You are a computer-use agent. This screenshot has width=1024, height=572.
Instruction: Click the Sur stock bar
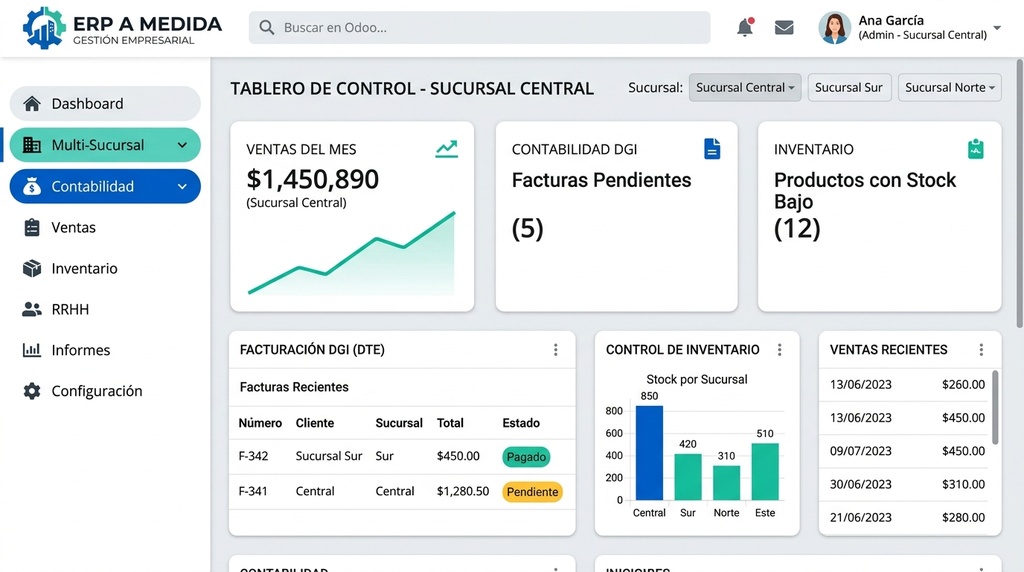pos(688,477)
